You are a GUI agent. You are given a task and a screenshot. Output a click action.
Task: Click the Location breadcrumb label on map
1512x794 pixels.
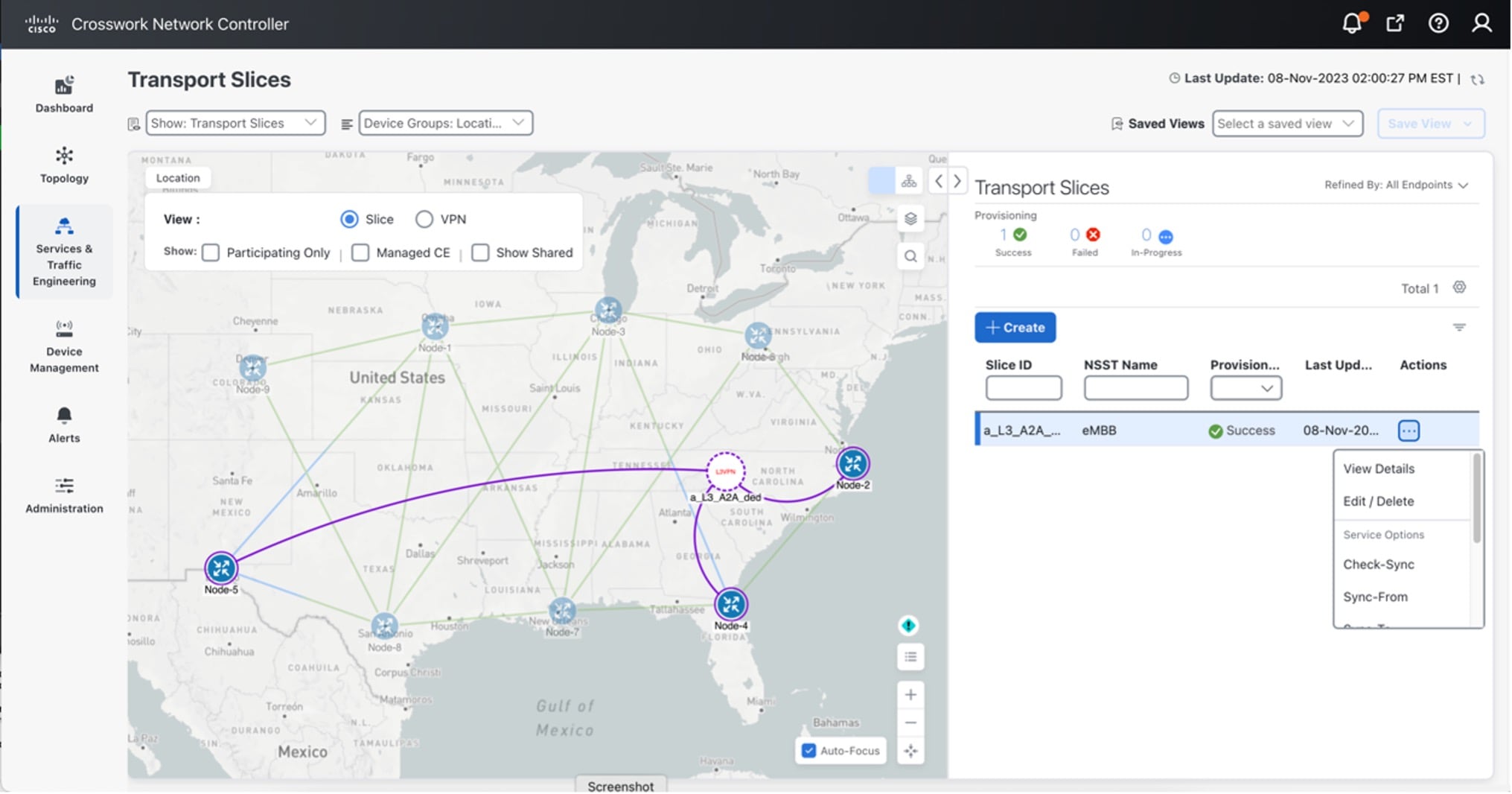(178, 178)
